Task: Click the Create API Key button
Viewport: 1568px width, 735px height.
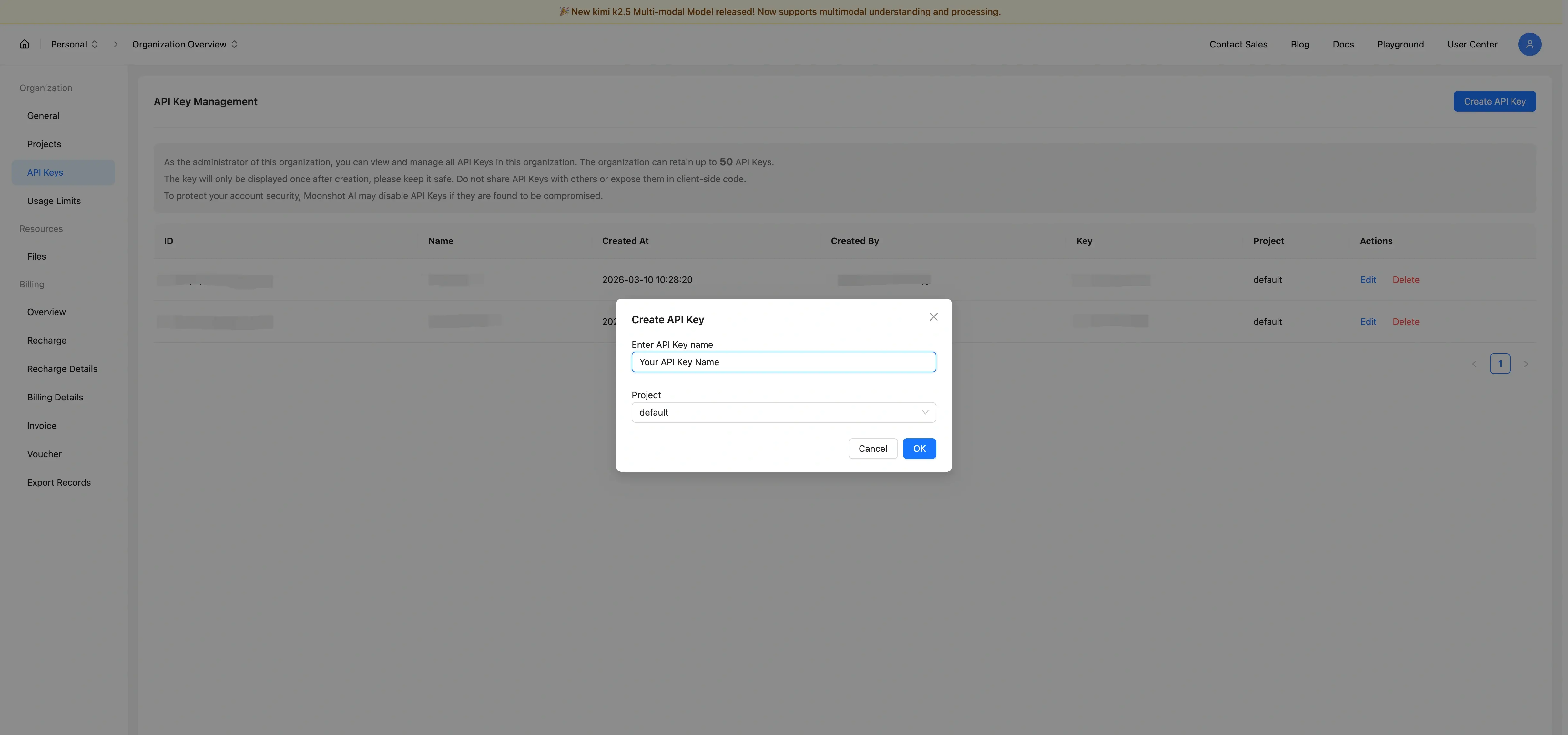Action: pyautogui.click(x=1494, y=101)
